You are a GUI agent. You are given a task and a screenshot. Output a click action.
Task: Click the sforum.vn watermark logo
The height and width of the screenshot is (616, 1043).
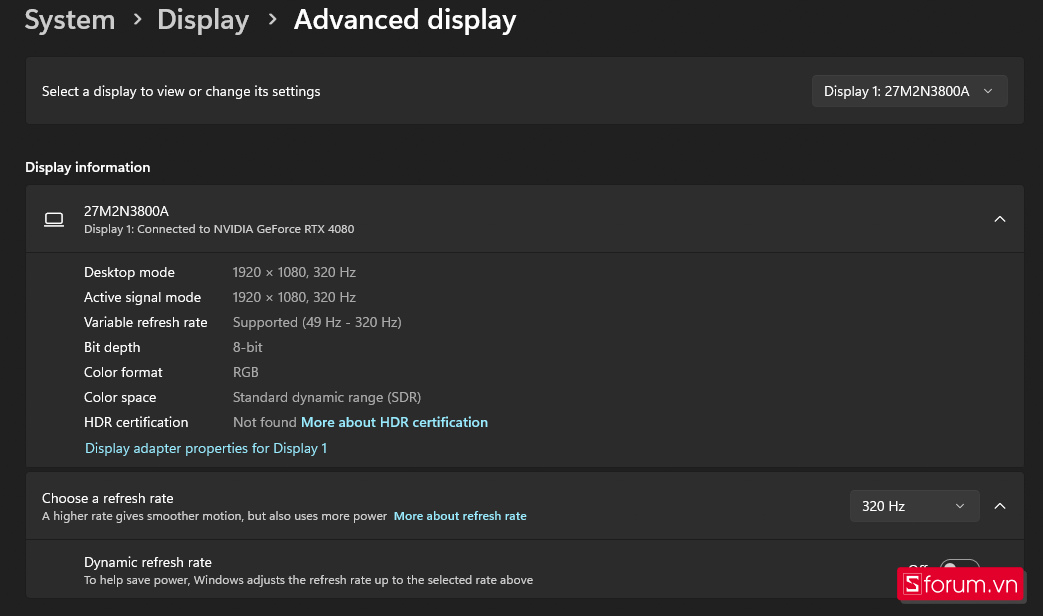(960, 583)
